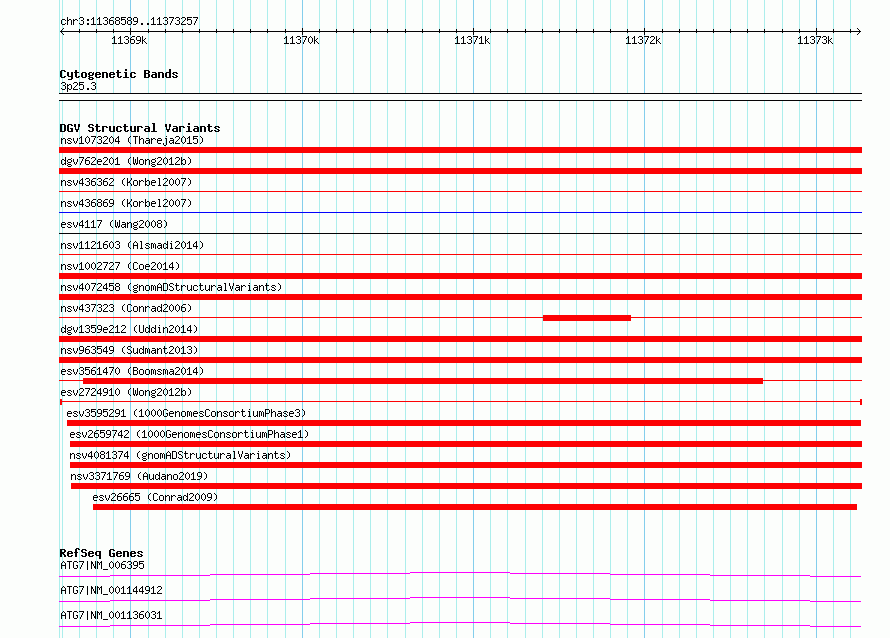The width and height of the screenshot is (890, 638).
Task: Select the esv4117 (Wang2008) variant label
Action: click(113, 224)
